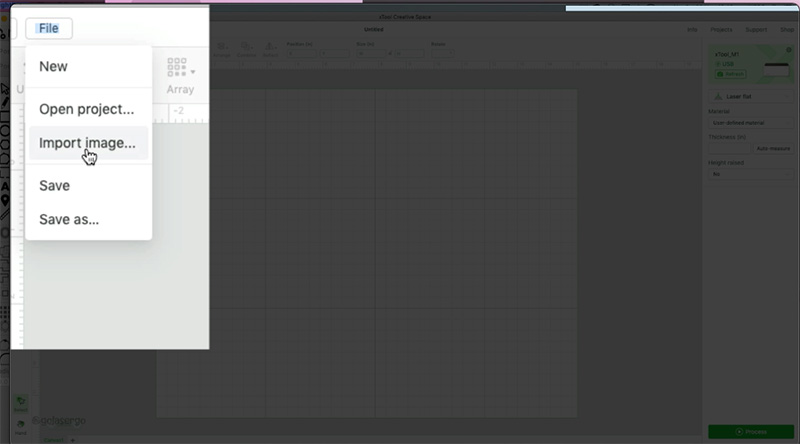
Task: Click the File menu button
Action: coord(48,28)
